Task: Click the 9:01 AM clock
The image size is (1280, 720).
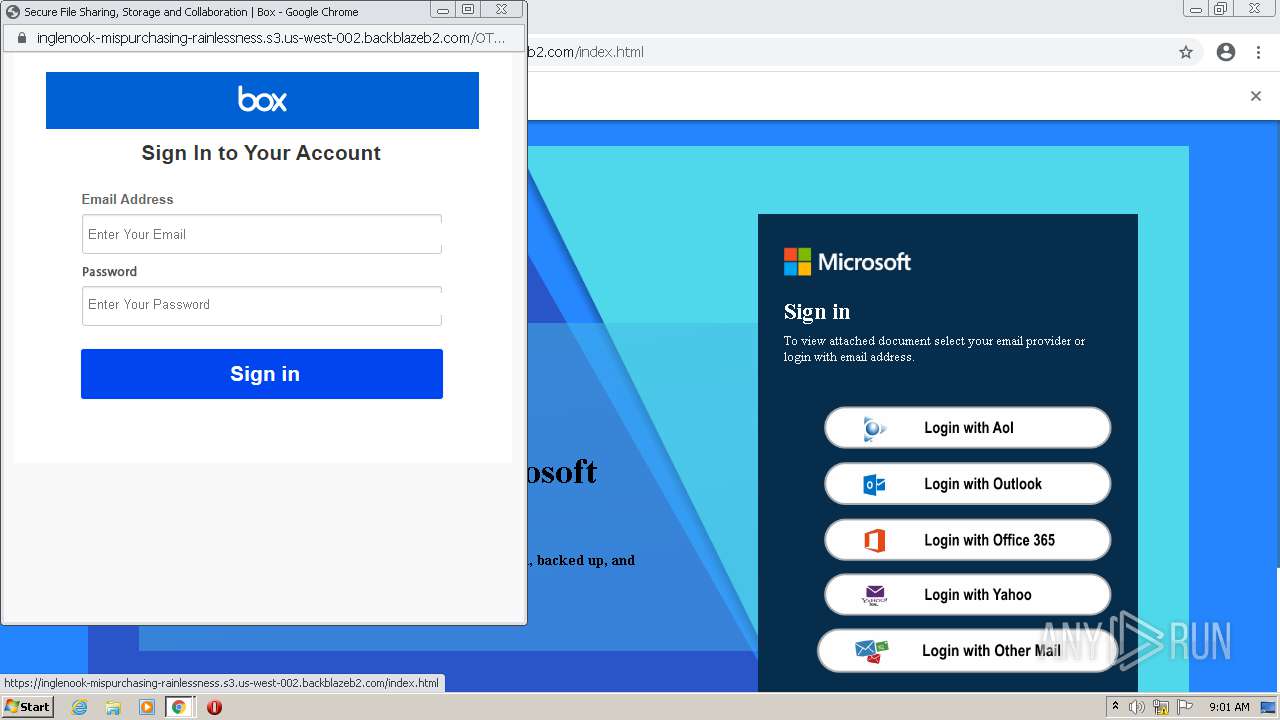Action: click(1229, 707)
